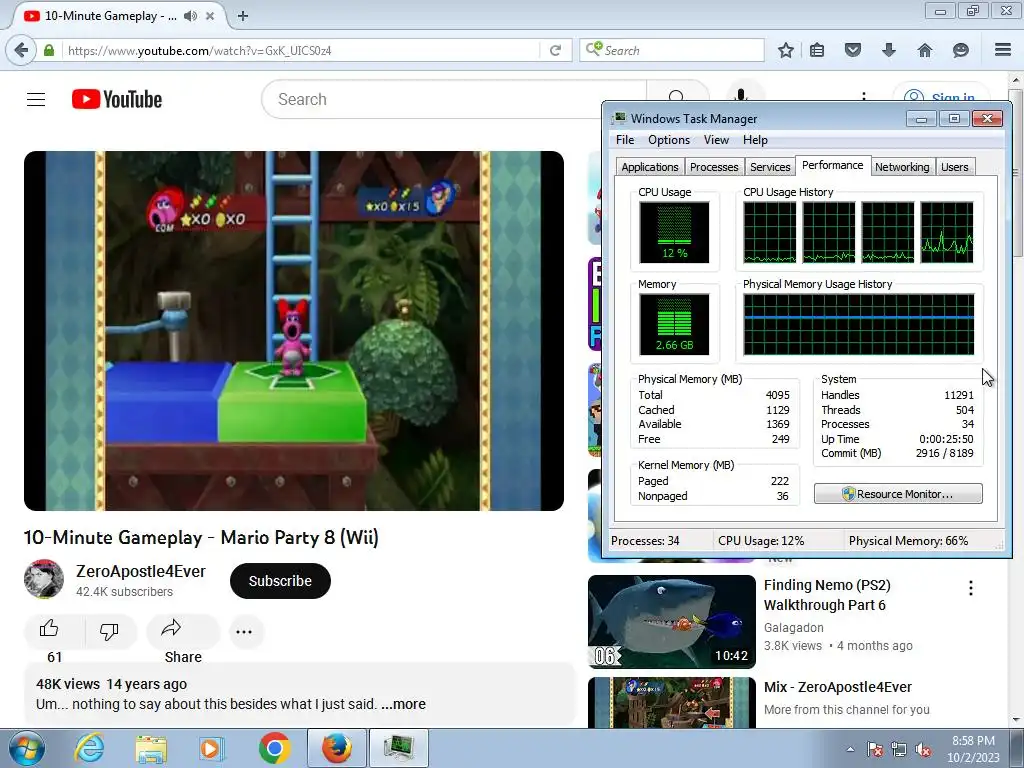1024x768 pixels.
Task: Switch to the Networking tab
Action: [902, 167]
